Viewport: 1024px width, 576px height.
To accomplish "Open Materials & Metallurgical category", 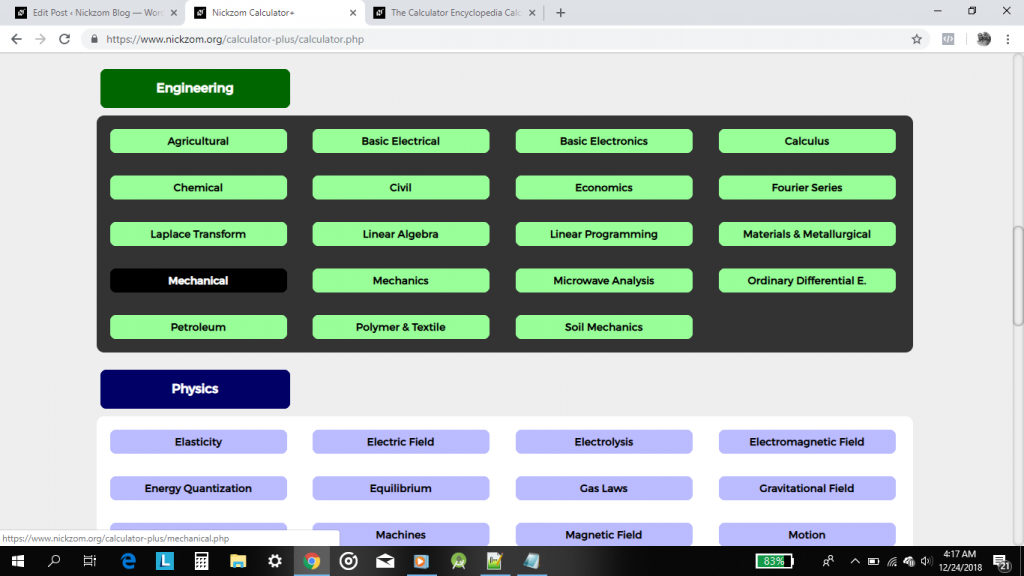I will point(807,234).
